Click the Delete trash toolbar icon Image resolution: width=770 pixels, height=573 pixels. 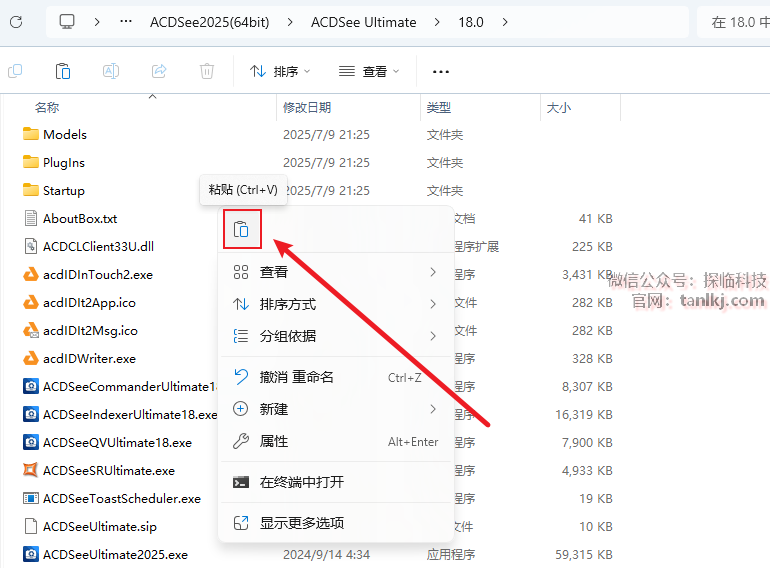(x=207, y=72)
